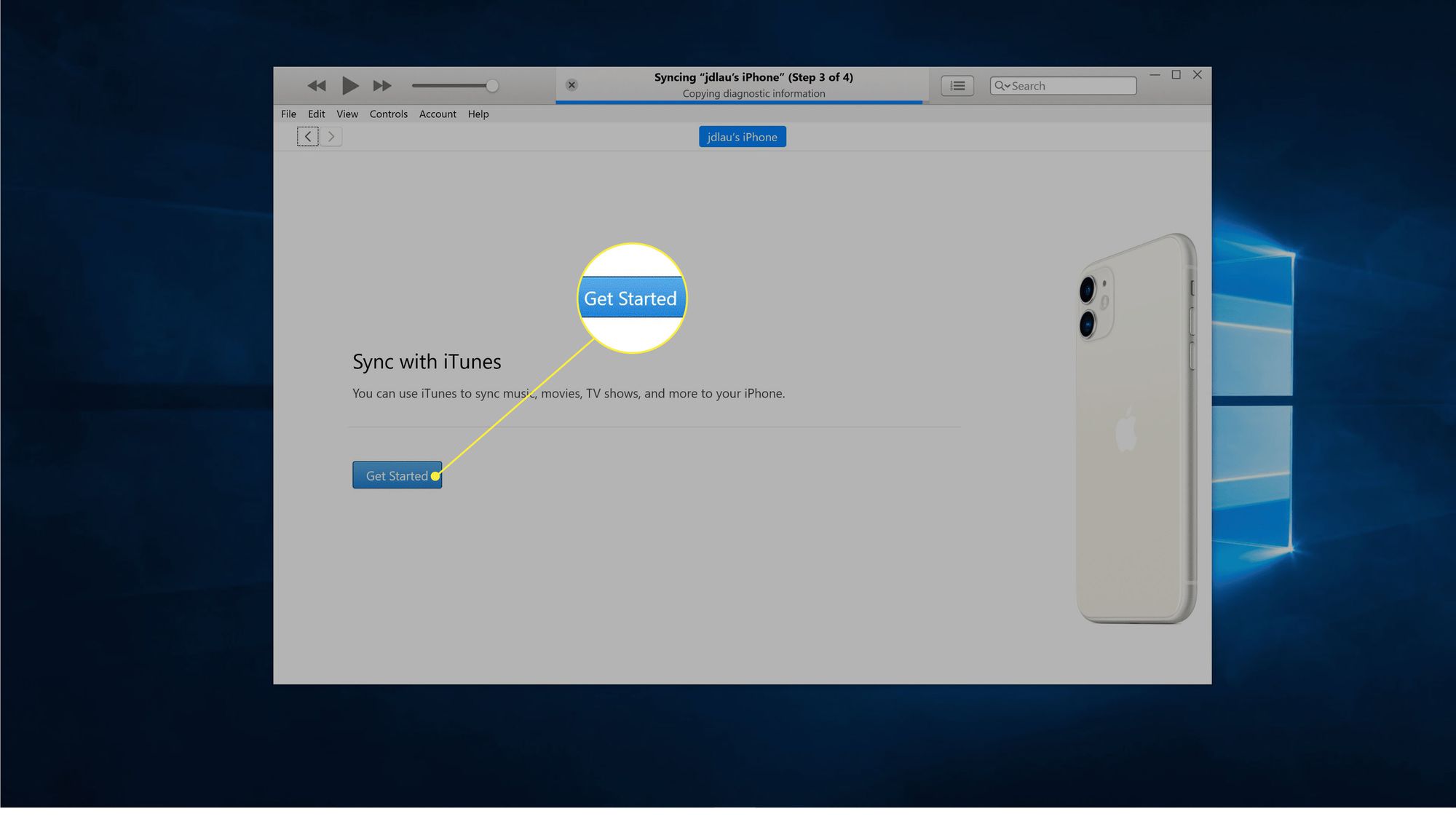Viewport: 1456px width, 819px height.
Task: Open the Controls menu
Action: 388,114
